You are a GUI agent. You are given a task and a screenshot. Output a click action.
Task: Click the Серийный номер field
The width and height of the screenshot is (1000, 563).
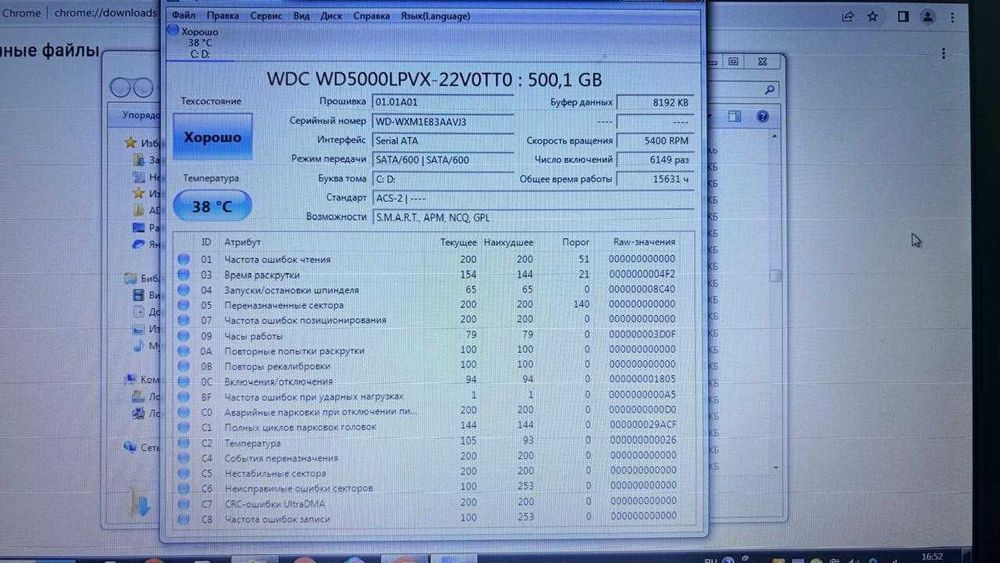coord(443,121)
